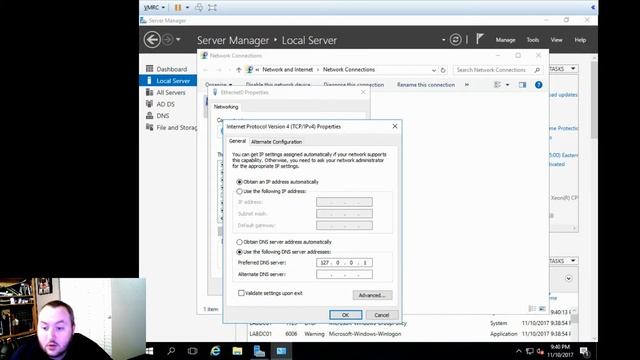Click the Alternate DNS server field
The image size is (640, 360).
click(344, 274)
